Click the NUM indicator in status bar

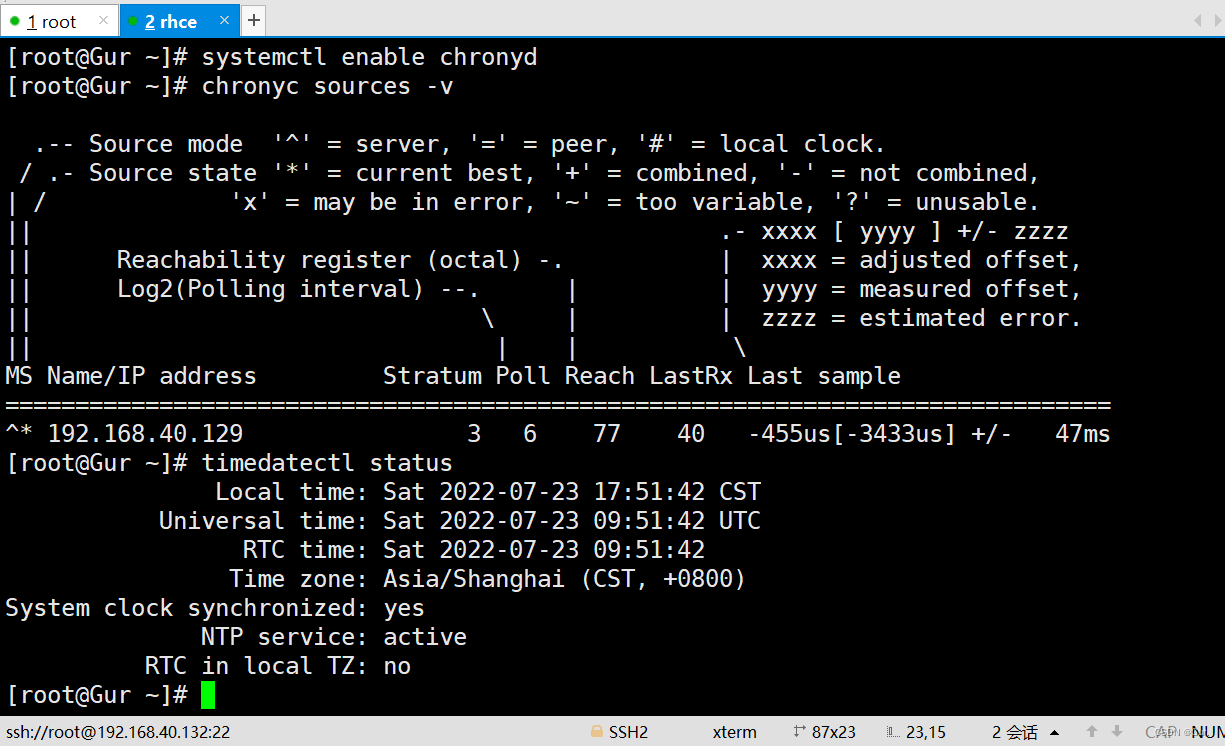coord(1207,732)
